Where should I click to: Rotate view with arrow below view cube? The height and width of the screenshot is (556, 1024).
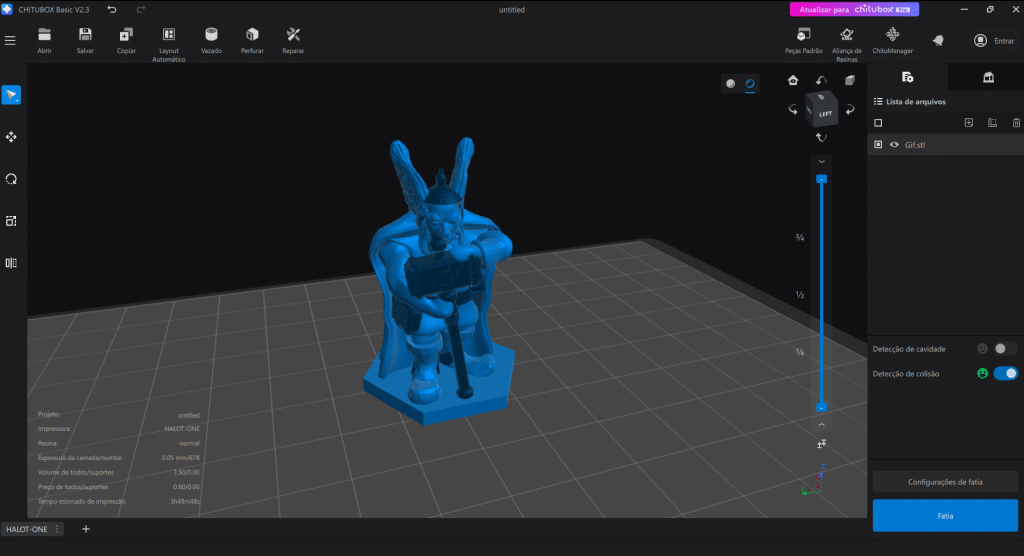(x=821, y=138)
